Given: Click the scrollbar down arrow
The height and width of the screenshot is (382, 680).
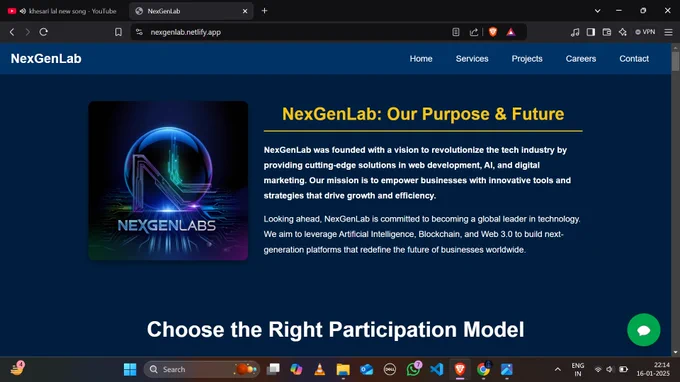Looking at the screenshot, I should [x=675, y=352].
